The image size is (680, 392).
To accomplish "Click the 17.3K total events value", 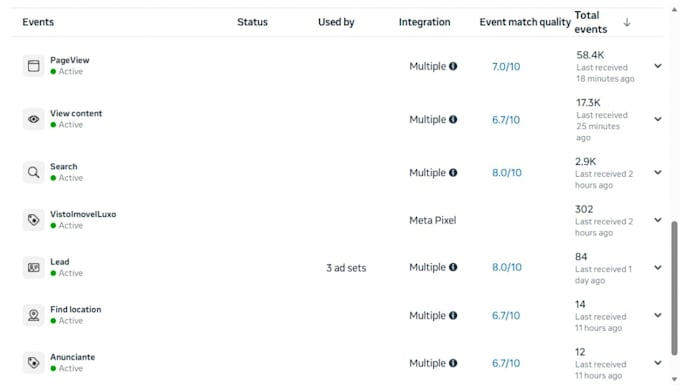I will pyautogui.click(x=588, y=103).
